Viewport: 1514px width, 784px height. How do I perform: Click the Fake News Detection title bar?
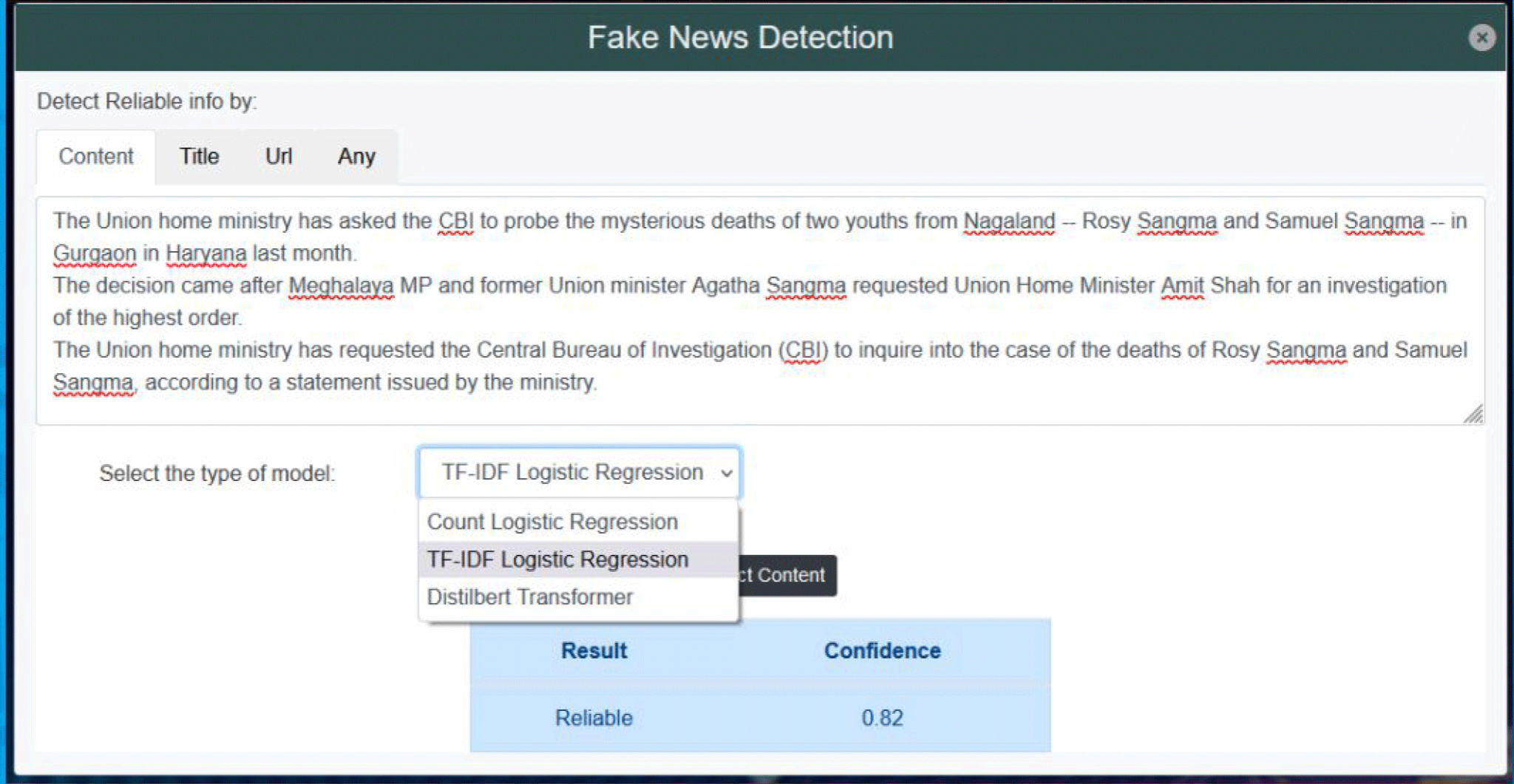(x=740, y=36)
